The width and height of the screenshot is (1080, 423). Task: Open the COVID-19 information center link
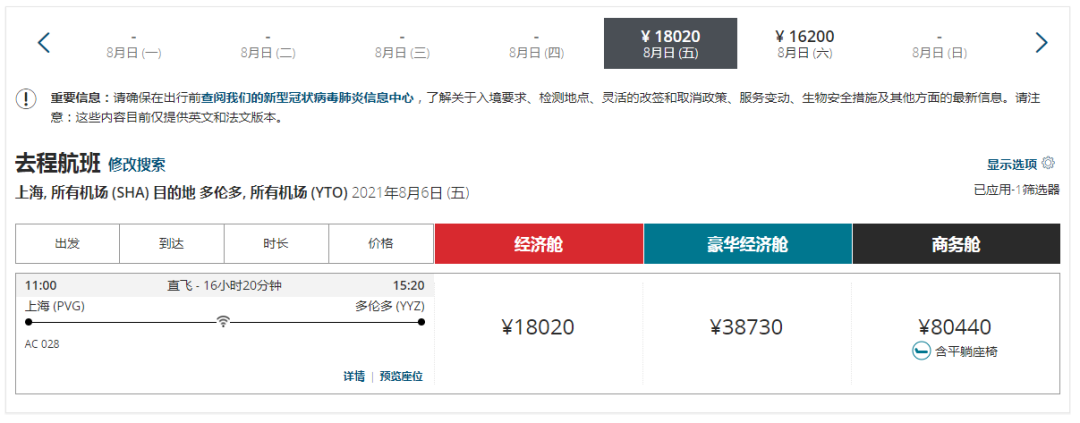coord(308,99)
